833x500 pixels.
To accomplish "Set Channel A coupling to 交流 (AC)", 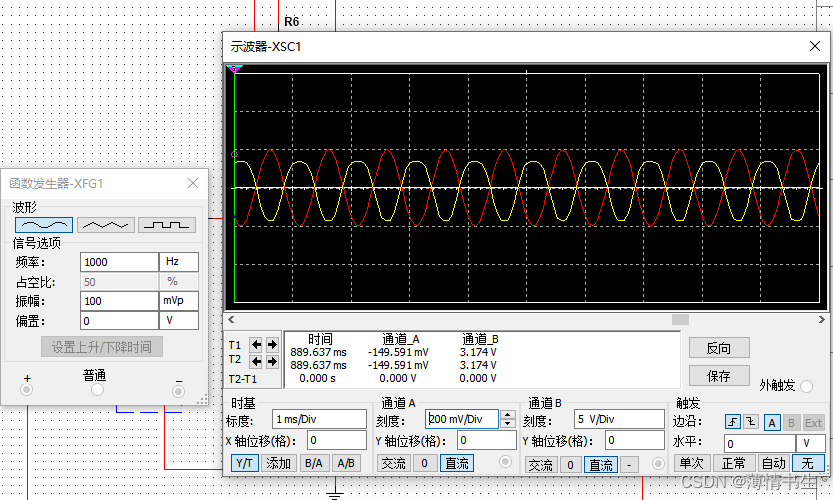I will pyautogui.click(x=394, y=463).
